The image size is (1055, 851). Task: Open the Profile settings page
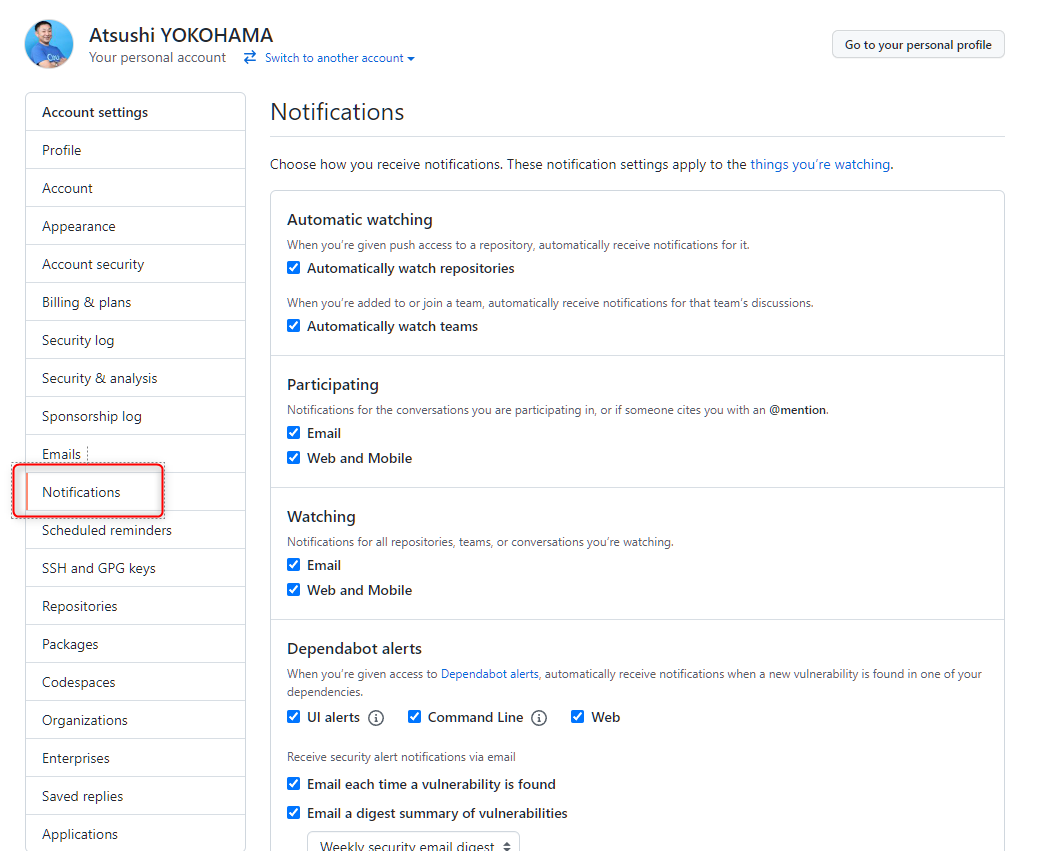pos(135,150)
